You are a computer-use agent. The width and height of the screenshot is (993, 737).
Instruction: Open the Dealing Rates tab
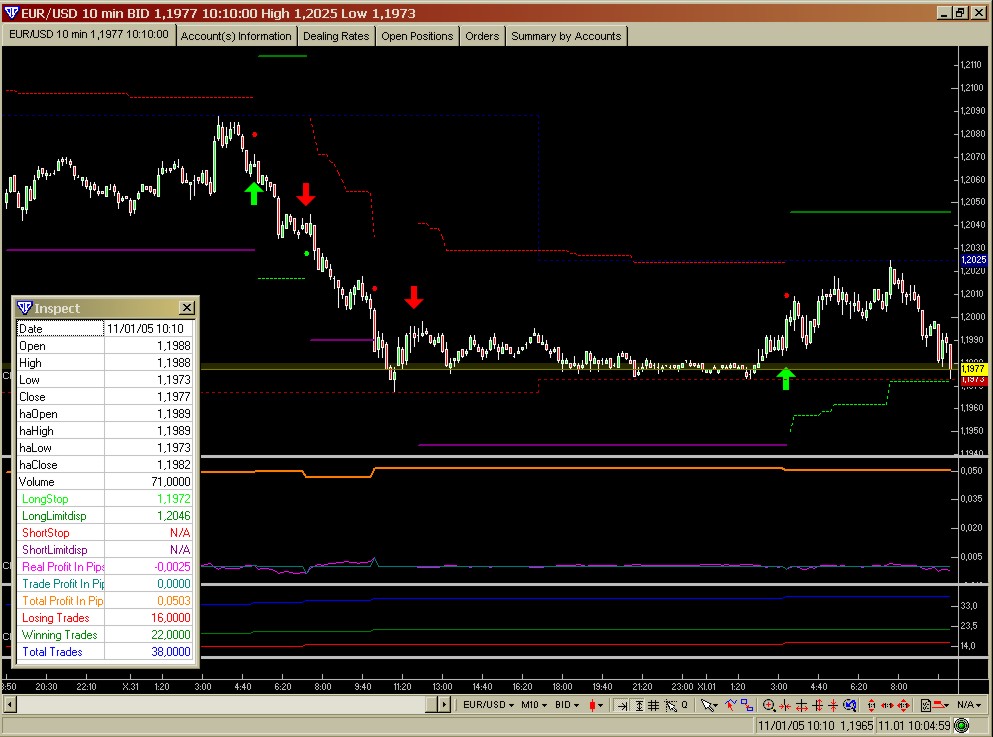coord(336,36)
